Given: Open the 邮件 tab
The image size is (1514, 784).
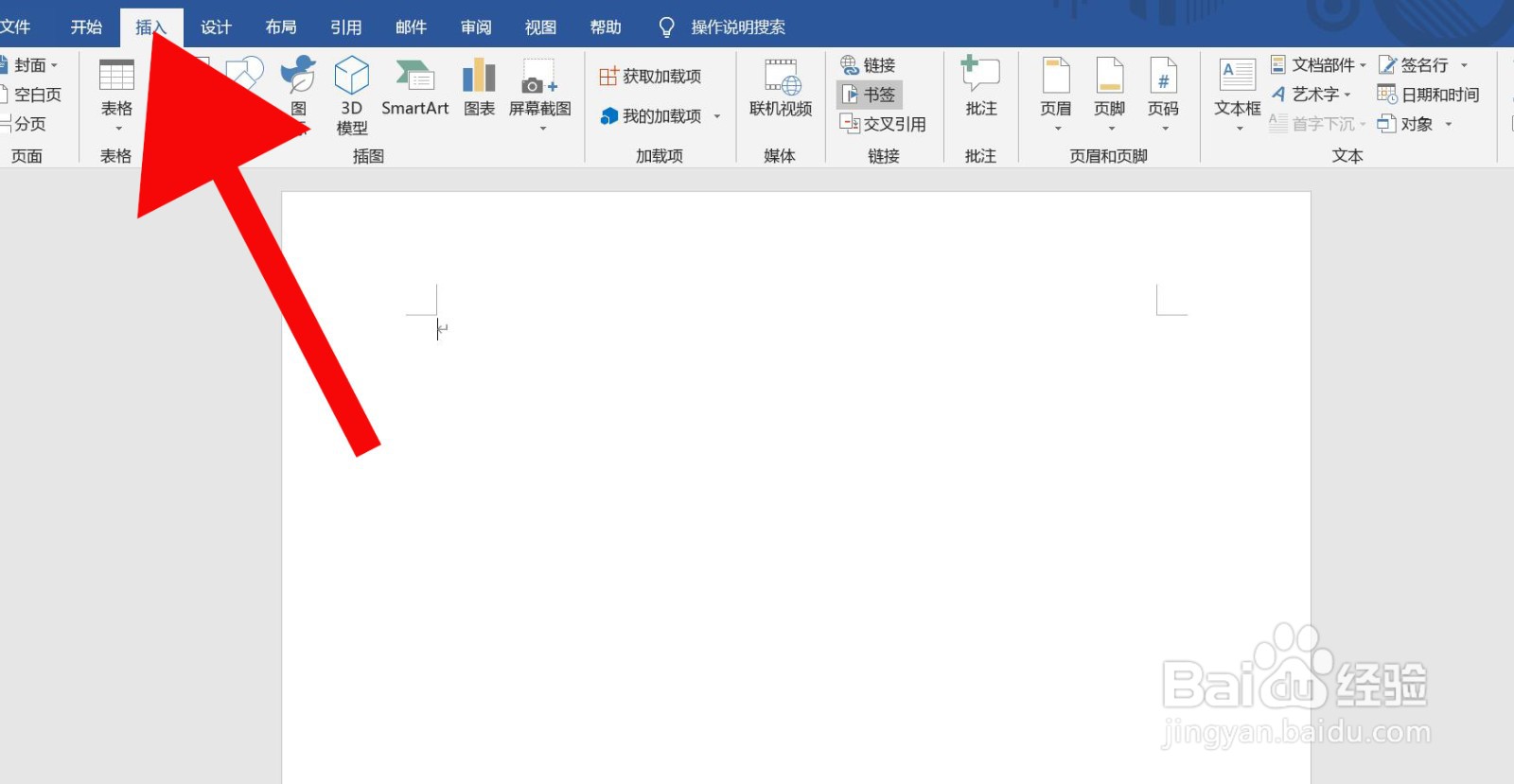Looking at the screenshot, I should (x=411, y=27).
